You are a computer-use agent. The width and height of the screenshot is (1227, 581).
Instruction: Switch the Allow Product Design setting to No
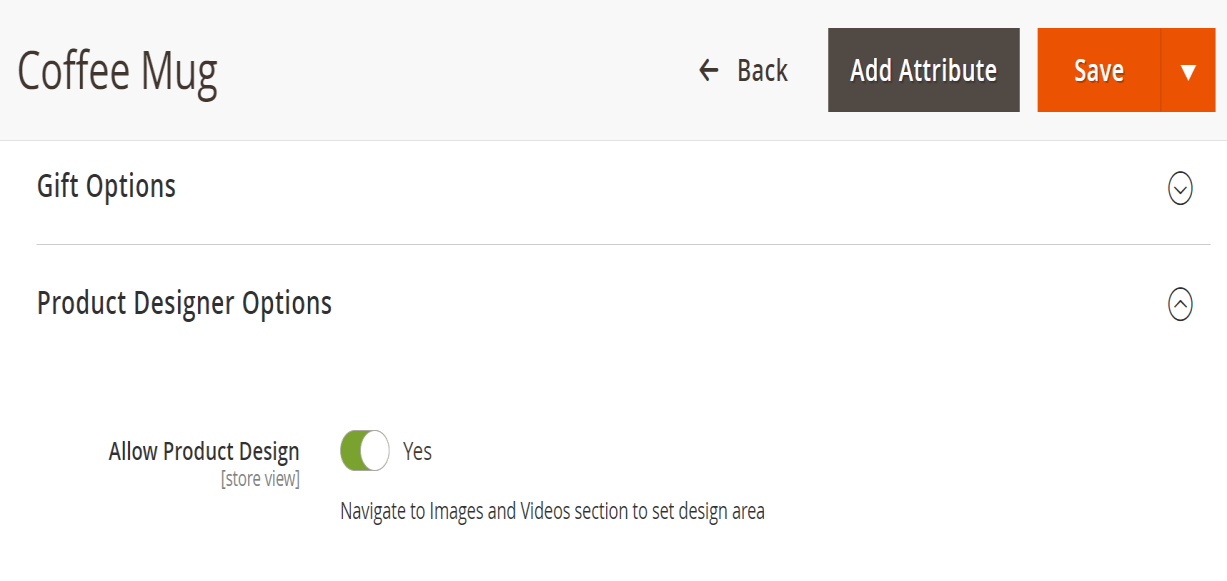click(x=365, y=451)
